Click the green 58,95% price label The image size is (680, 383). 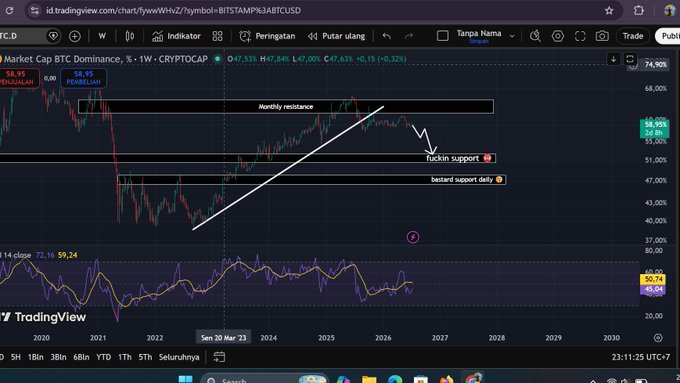pos(654,128)
